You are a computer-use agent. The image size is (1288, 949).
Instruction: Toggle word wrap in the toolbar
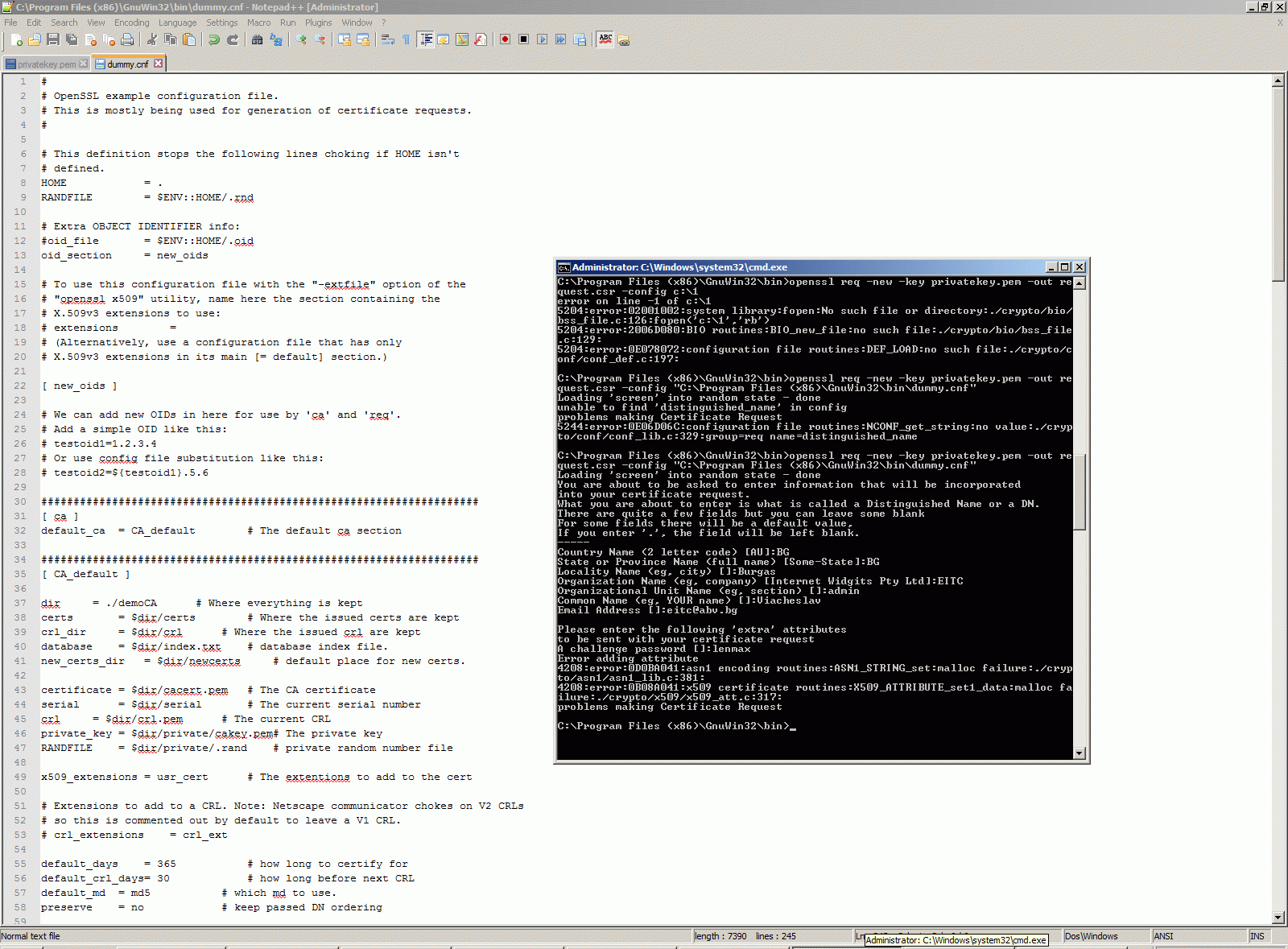click(x=388, y=39)
